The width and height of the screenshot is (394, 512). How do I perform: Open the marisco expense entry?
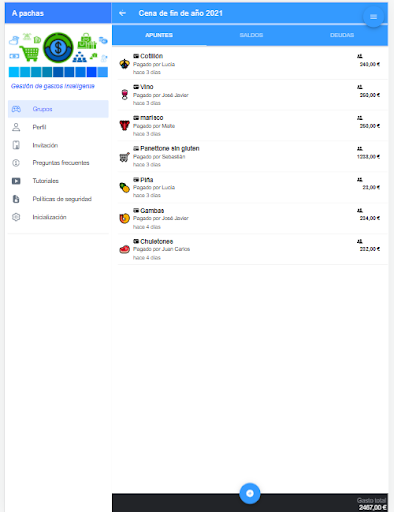[x=252, y=126]
